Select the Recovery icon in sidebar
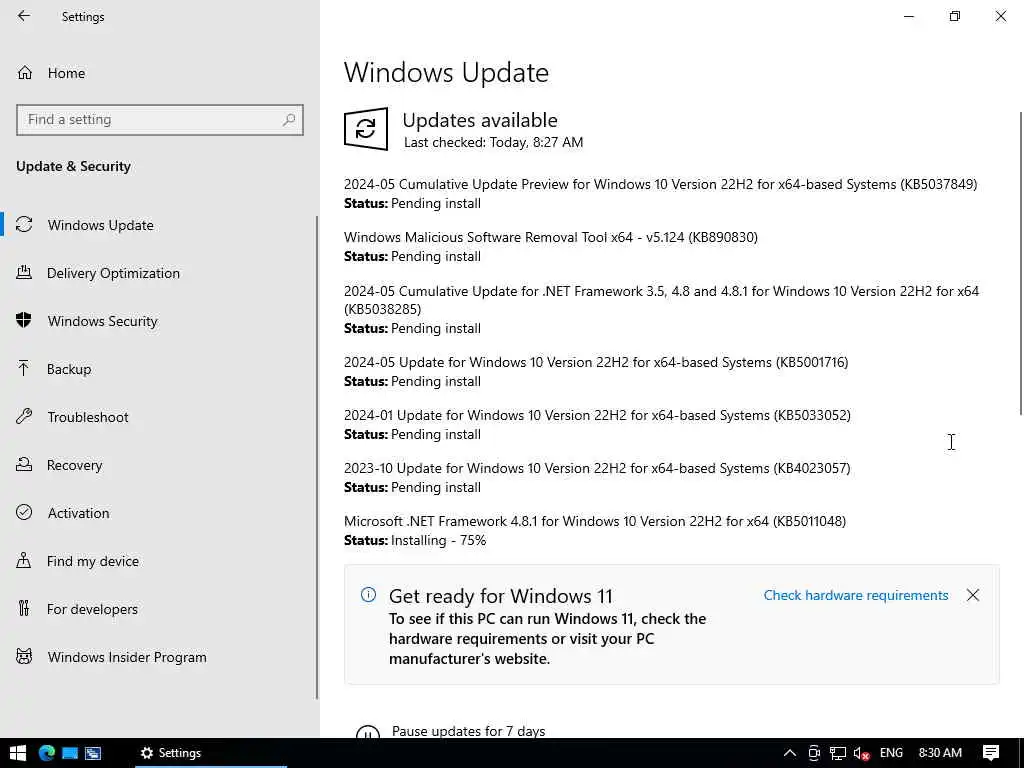Viewport: 1024px width, 768px height. [x=24, y=464]
